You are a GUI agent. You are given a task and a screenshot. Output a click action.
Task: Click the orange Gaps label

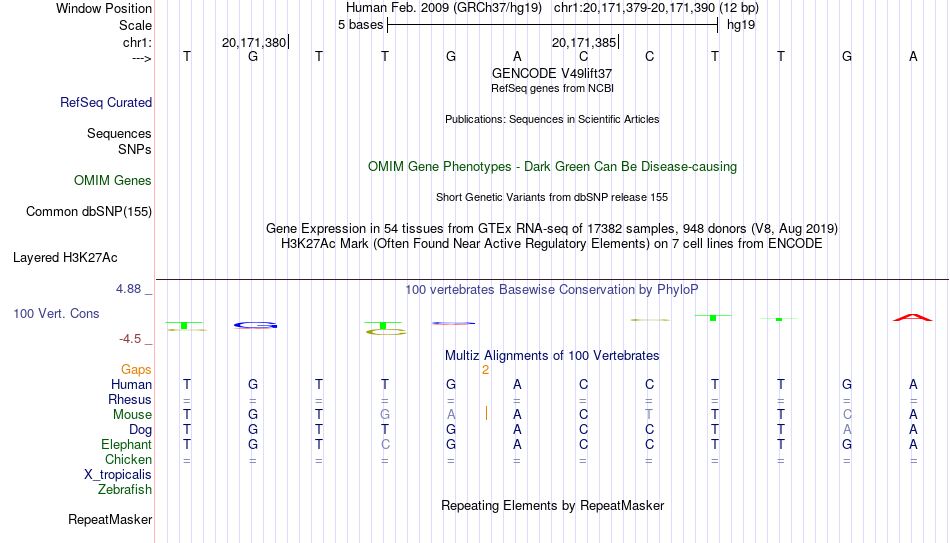[x=136, y=369]
